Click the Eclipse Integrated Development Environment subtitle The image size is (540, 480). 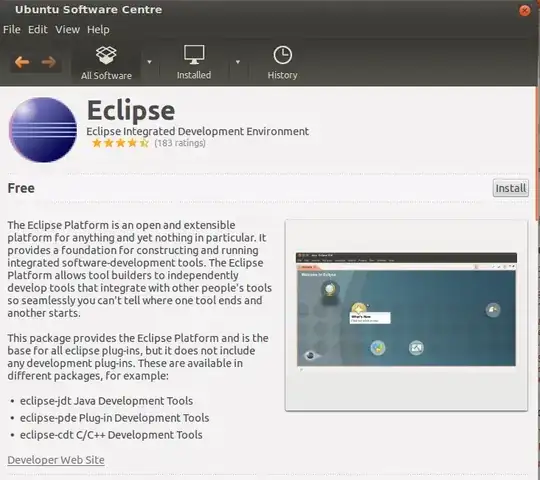(197, 131)
